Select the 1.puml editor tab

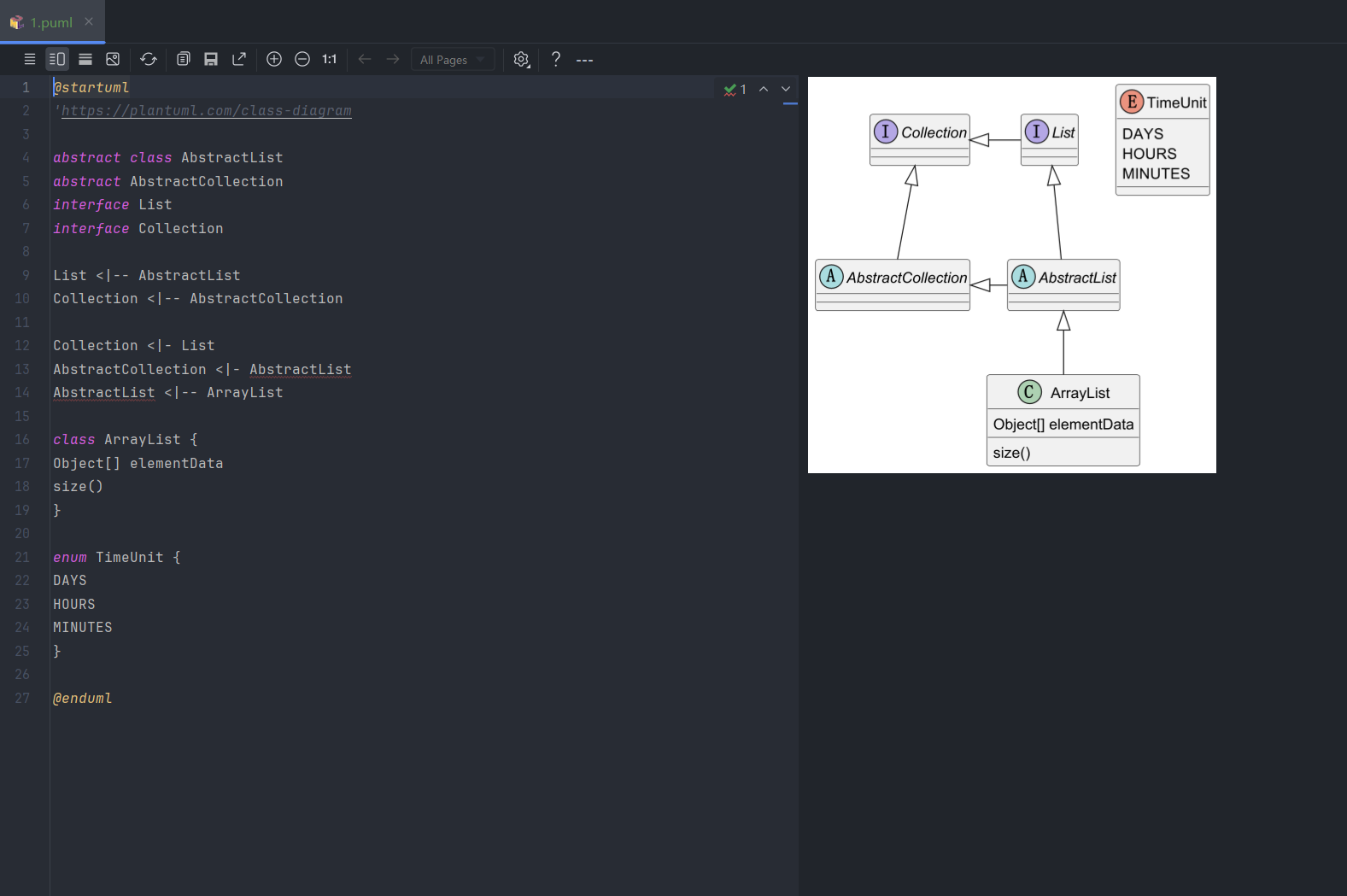[50, 22]
